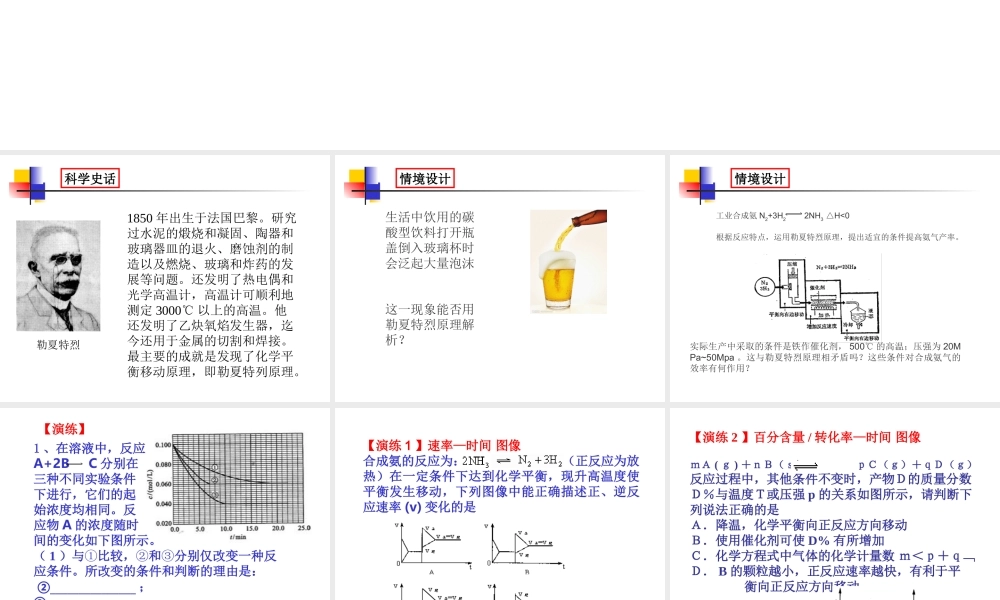This screenshot has width=1000, height=600.
Task: Click the heading 【演练 1 】速率—时间 图像
Action: point(442,445)
